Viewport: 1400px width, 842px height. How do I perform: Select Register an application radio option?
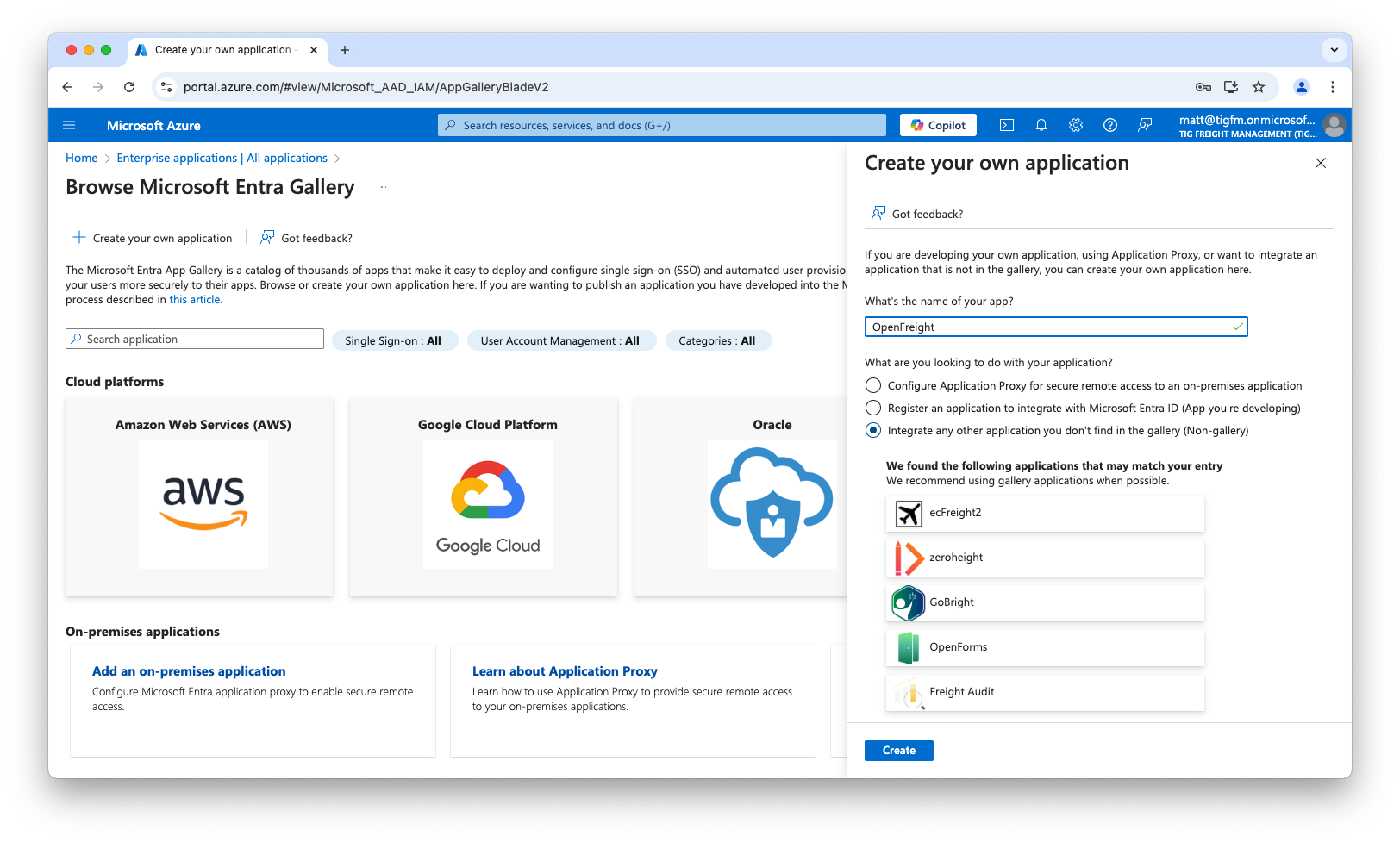click(x=873, y=408)
